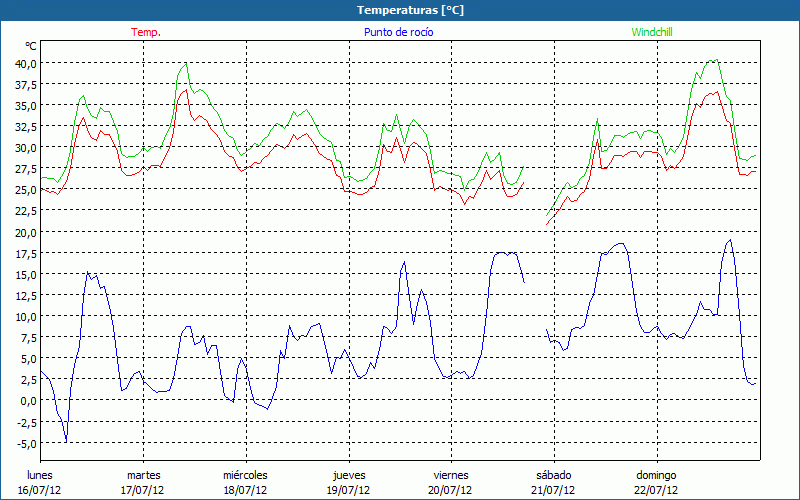Click the 20/07/12 date under viernes
800x500 pixels.
(451, 490)
